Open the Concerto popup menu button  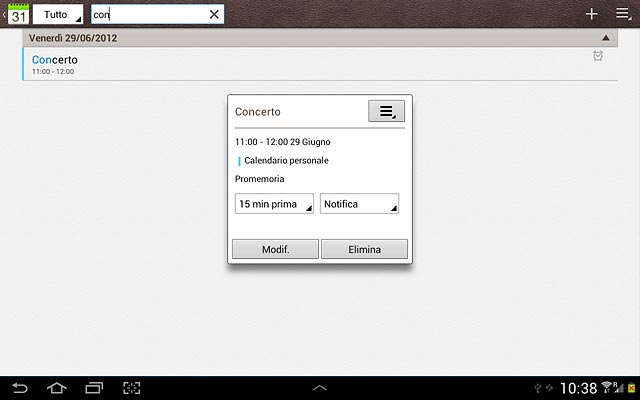pos(386,111)
